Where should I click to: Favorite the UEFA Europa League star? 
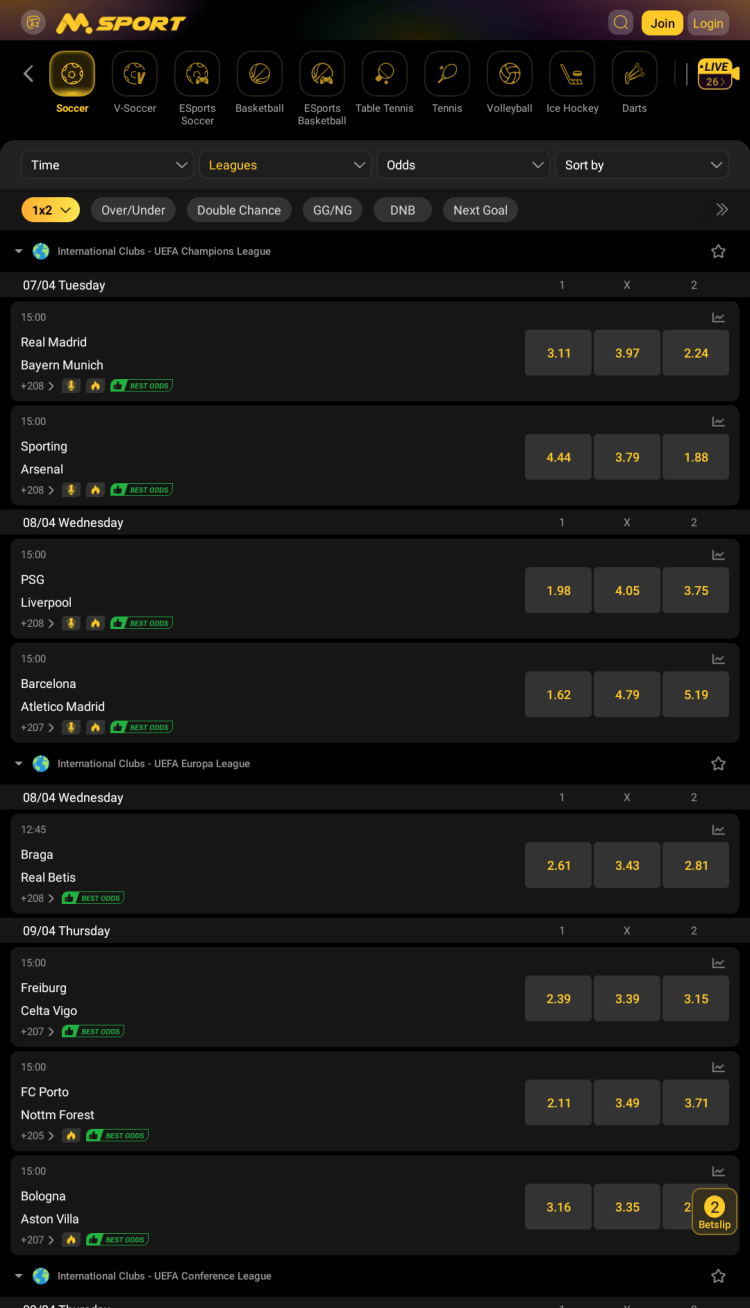click(x=718, y=764)
